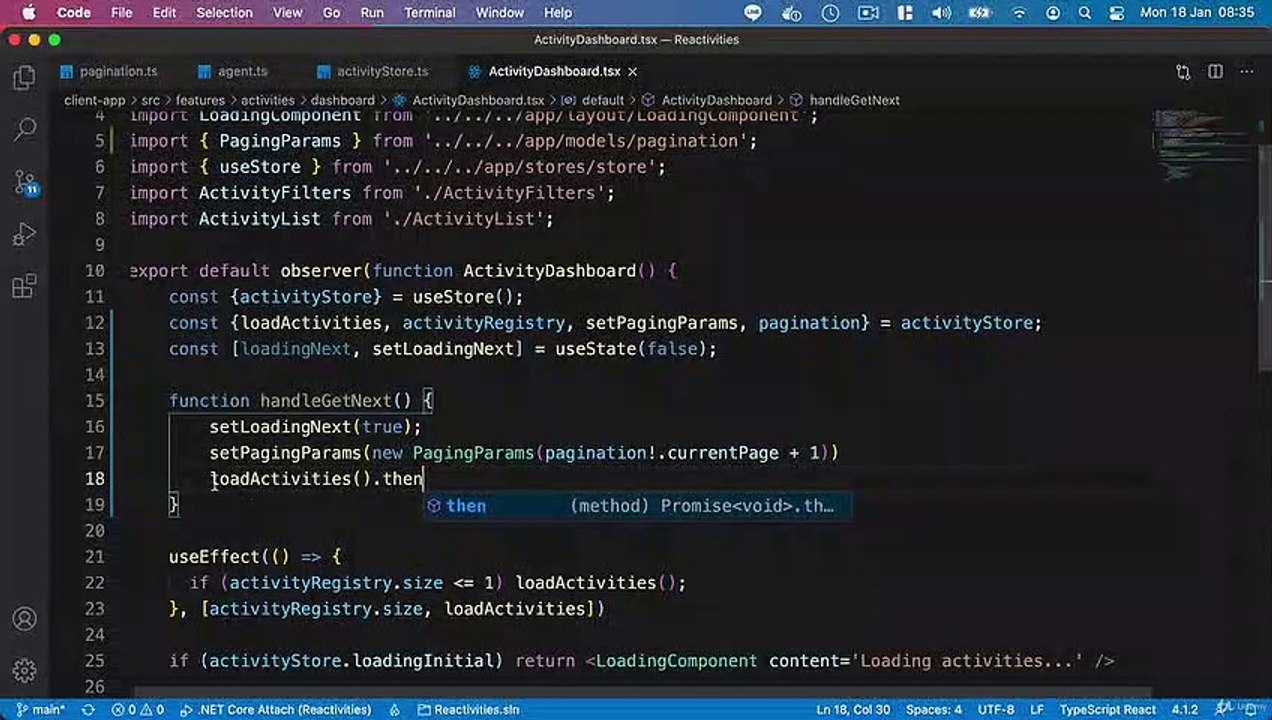Image resolution: width=1272 pixels, height=720 pixels.
Task: Close the ActivityDashboard.tsx tab
Action: pyautogui.click(x=632, y=72)
